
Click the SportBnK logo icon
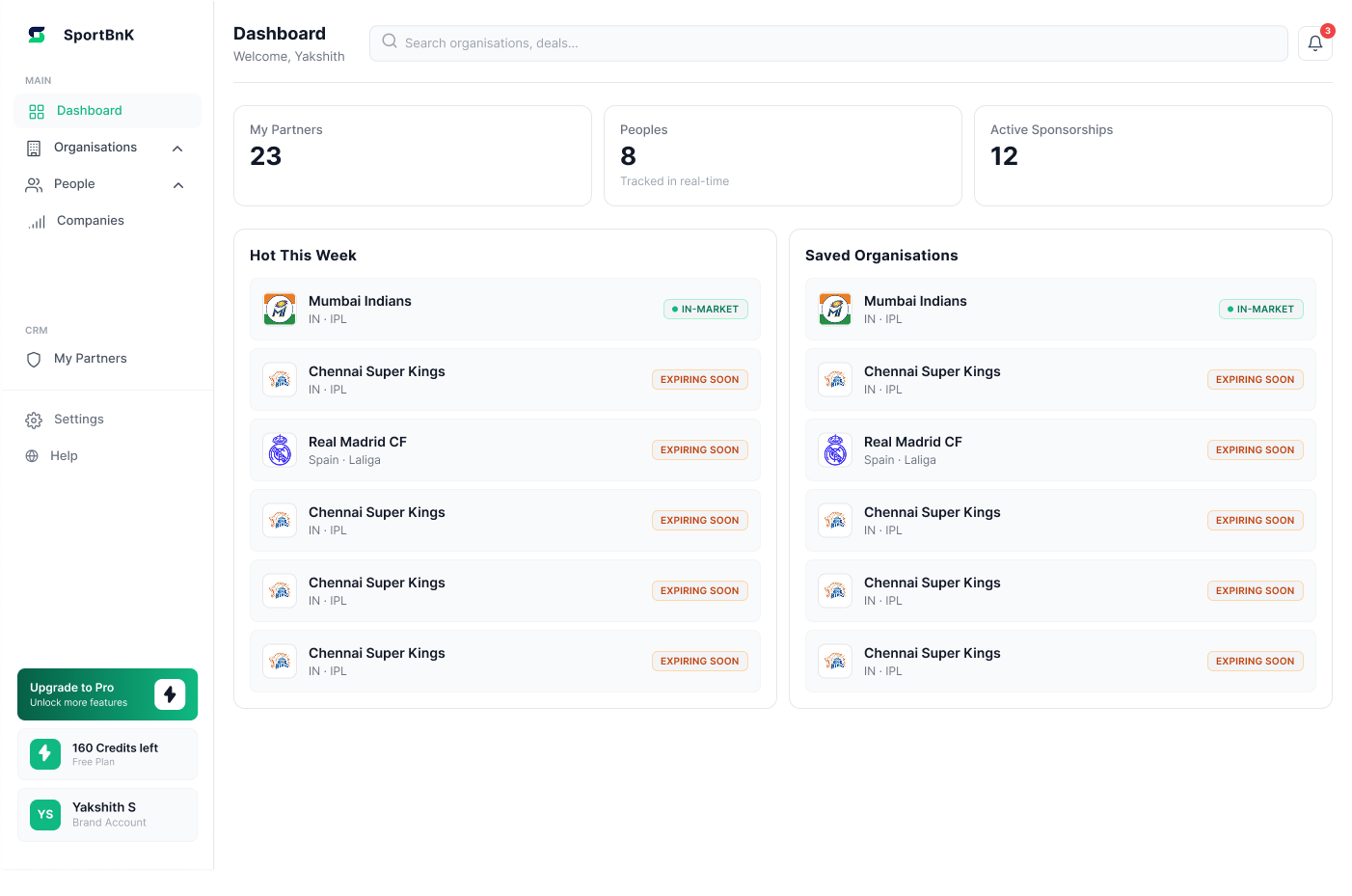[x=37, y=35]
